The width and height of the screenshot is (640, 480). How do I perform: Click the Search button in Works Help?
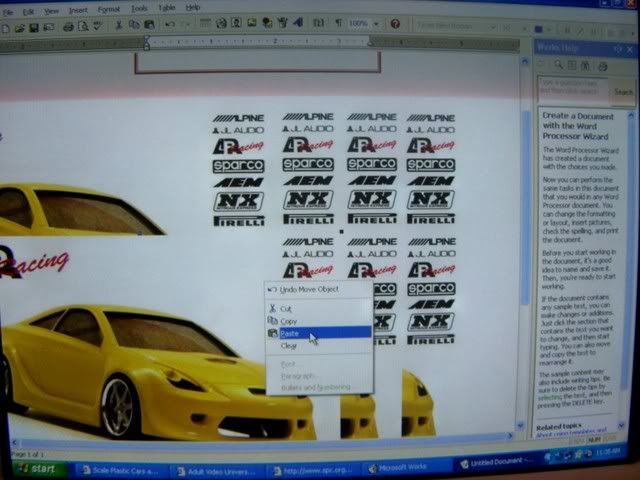623,92
